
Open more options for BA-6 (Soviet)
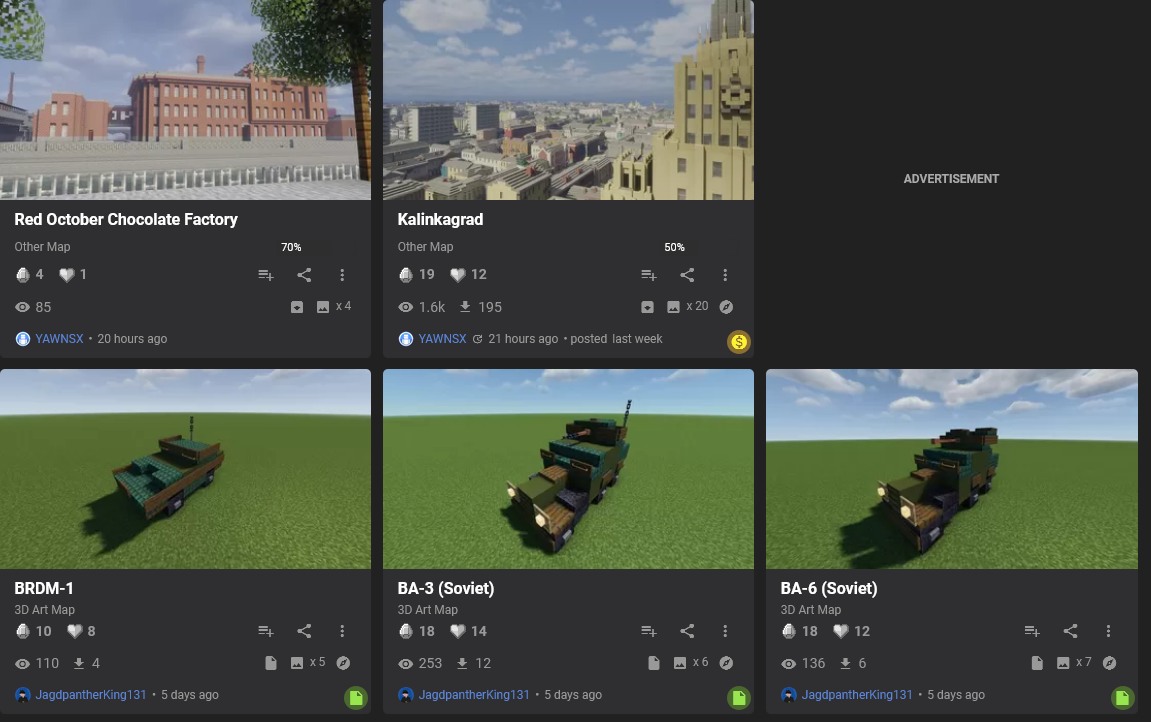click(x=1108, y=631)
